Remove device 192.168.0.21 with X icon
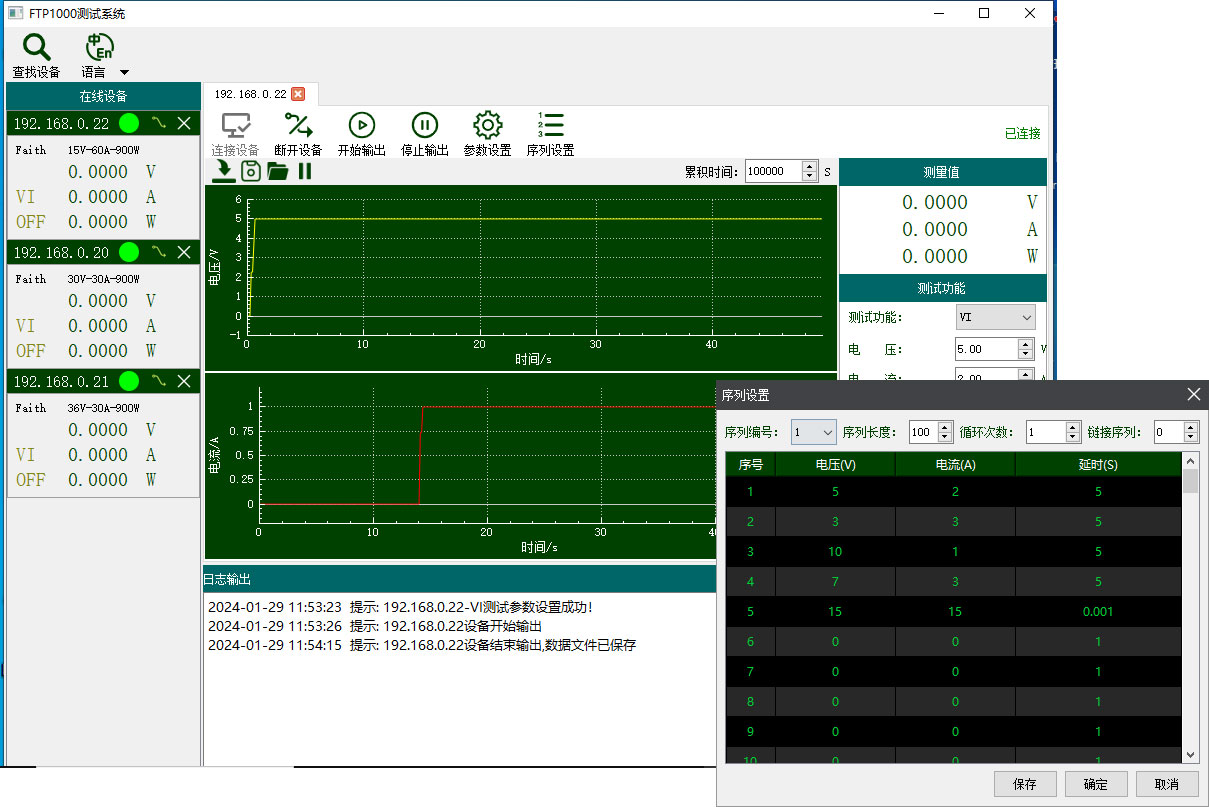Image resolution: width=1209 pixels, height=807 pixels. (184, 381)
